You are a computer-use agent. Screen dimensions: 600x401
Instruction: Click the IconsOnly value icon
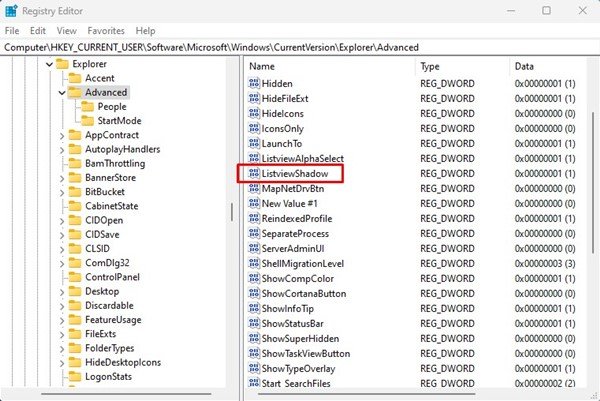[254, 128]
